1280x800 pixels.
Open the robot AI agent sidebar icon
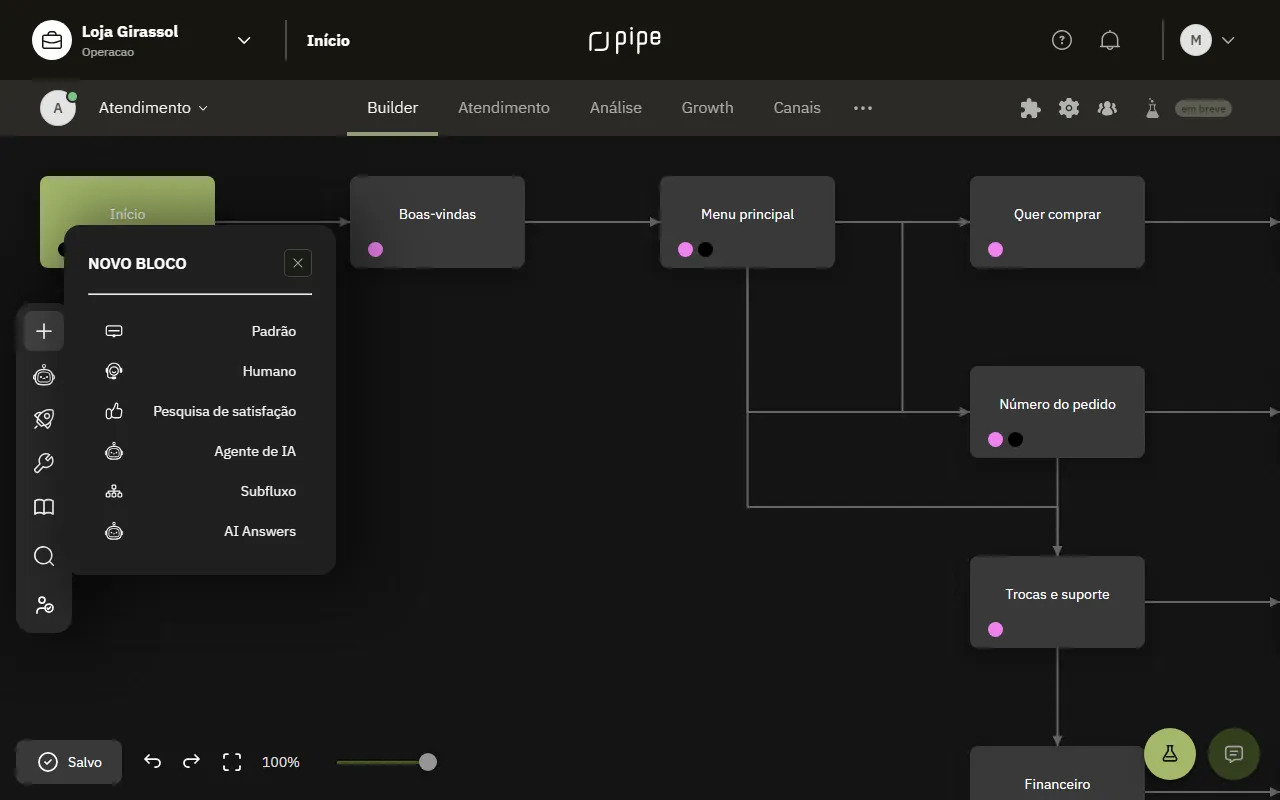point(44,375)
